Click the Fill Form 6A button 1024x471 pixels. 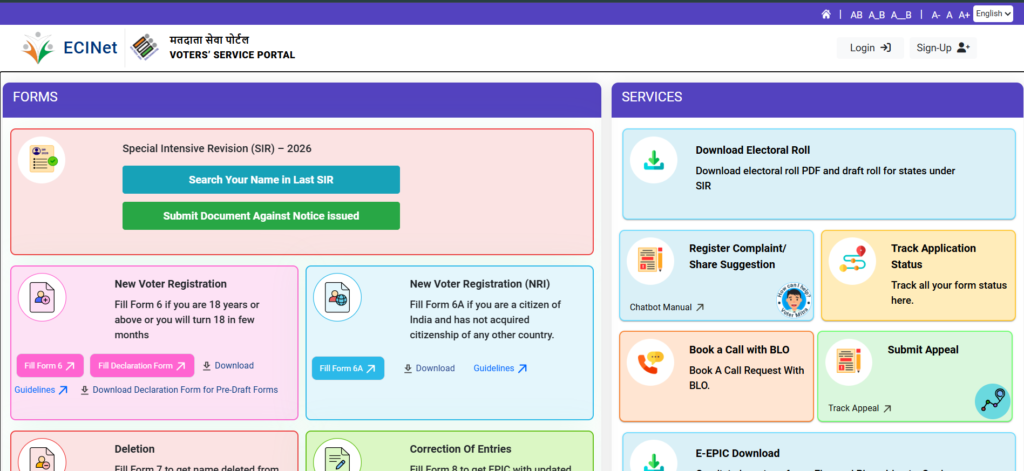click(348, 368)
